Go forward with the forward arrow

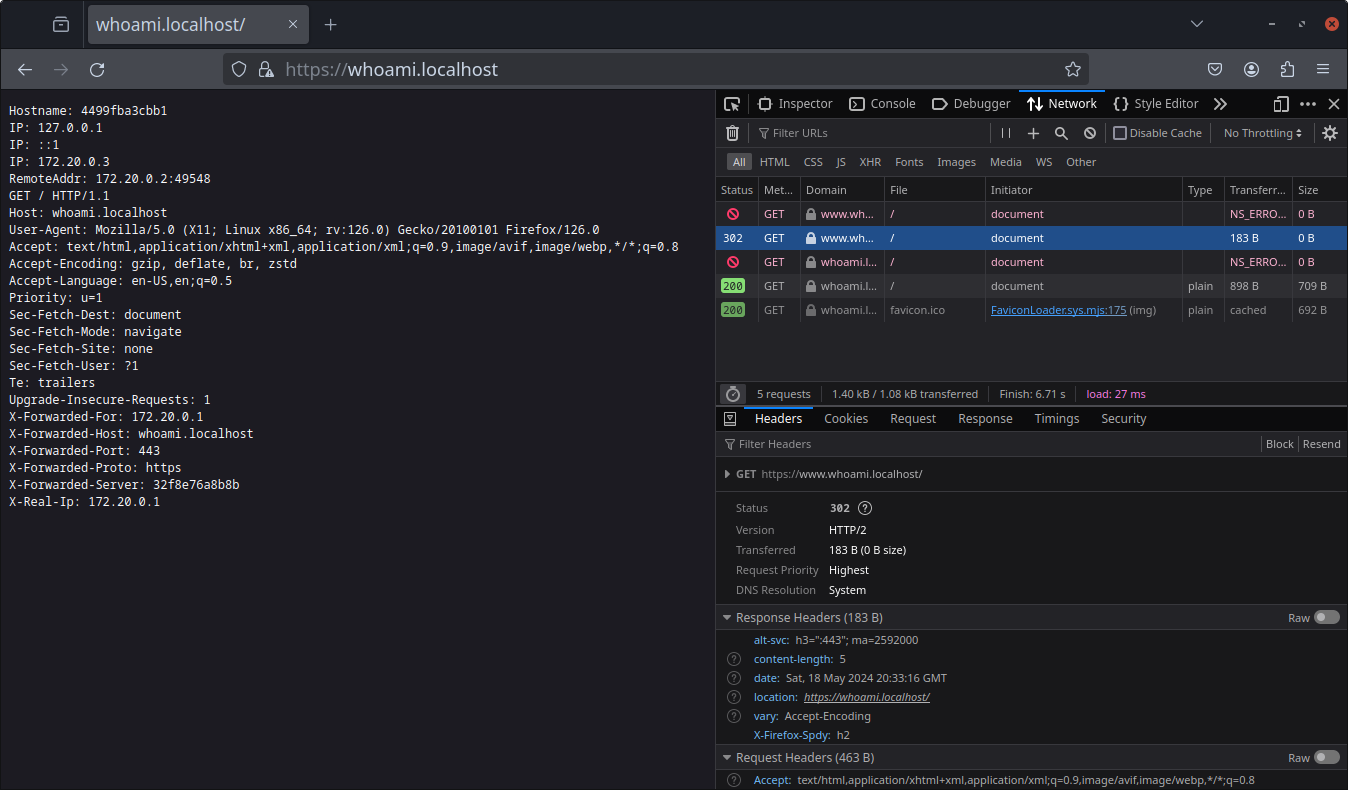pos(61,69)
